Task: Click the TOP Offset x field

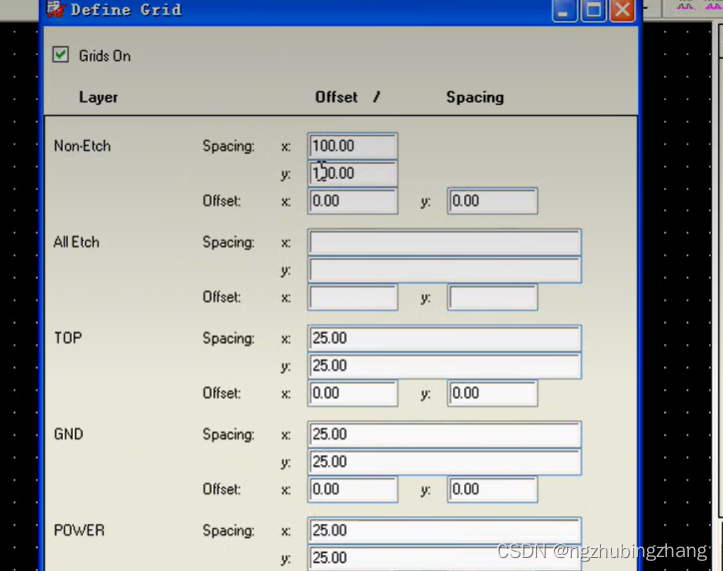Action: (x=353, y=393)
